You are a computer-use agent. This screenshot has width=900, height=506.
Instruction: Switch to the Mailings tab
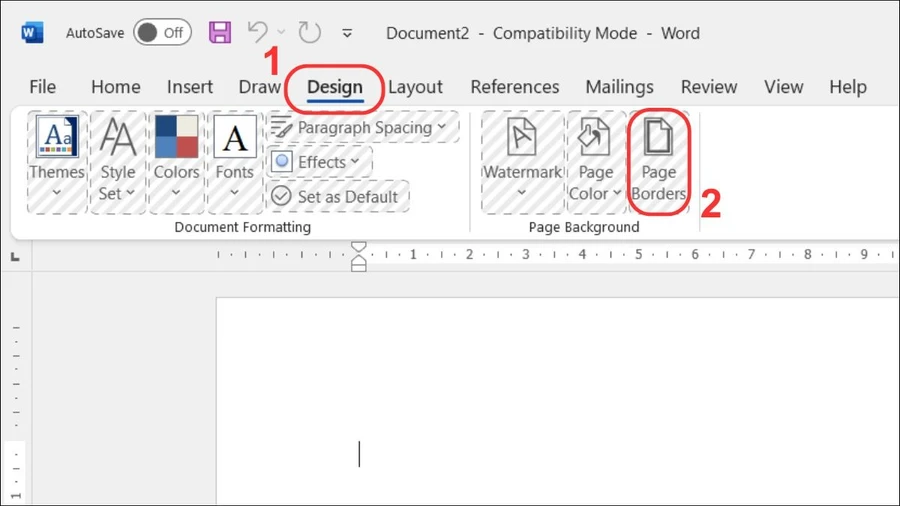(x=619, y=87)
